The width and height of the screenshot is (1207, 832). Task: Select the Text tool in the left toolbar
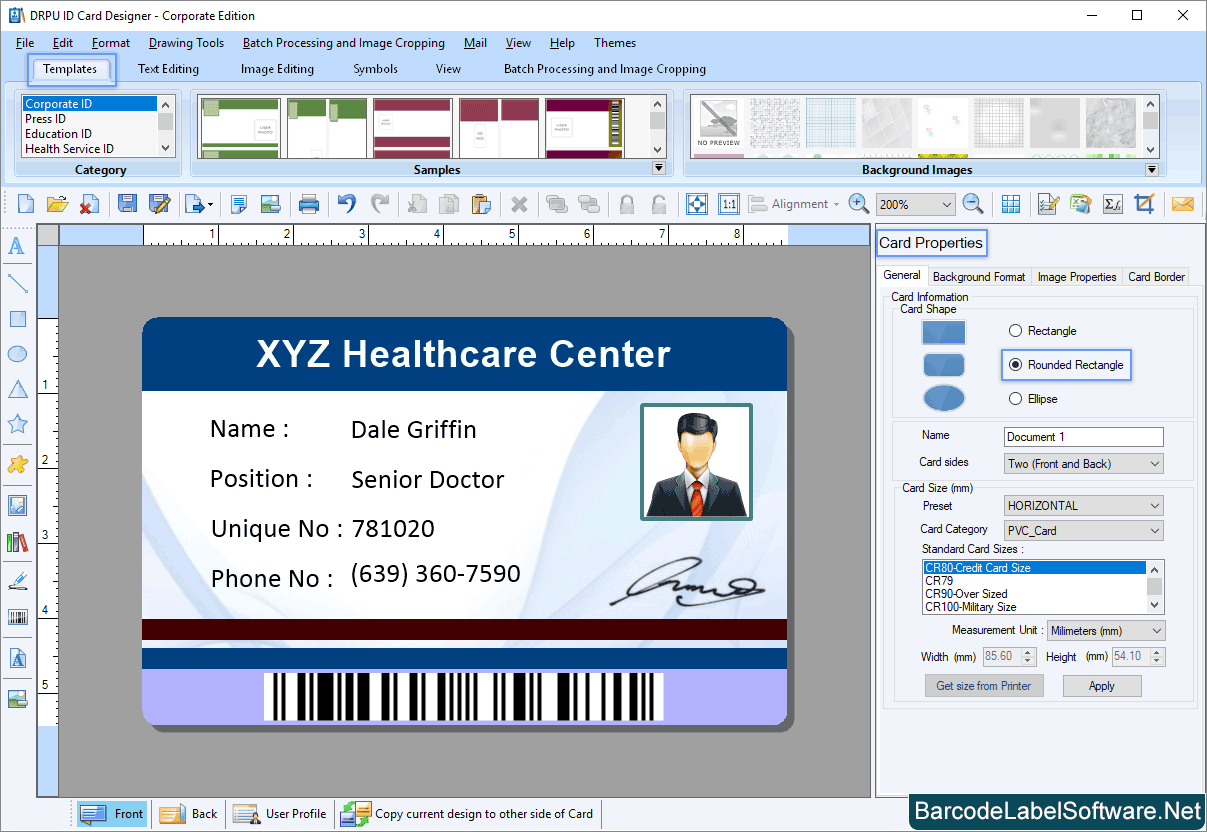point(17,247)
